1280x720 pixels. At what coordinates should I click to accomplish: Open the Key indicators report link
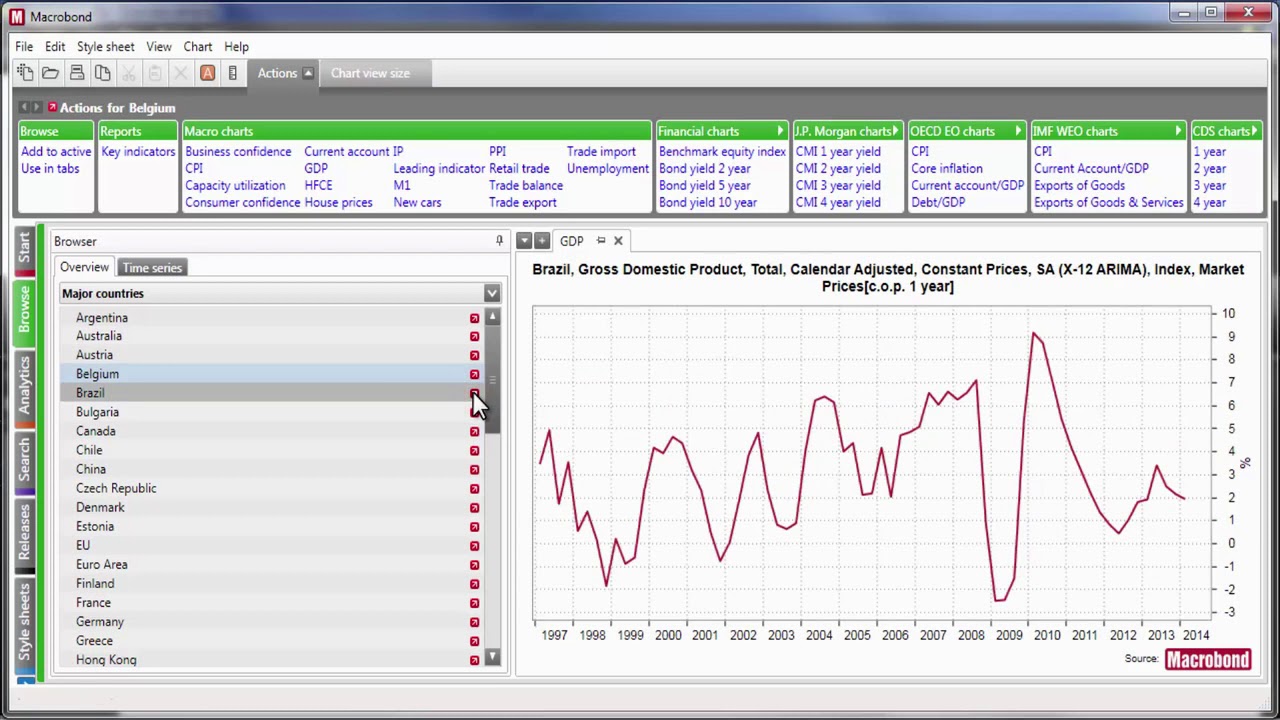(x=138, y=152)
